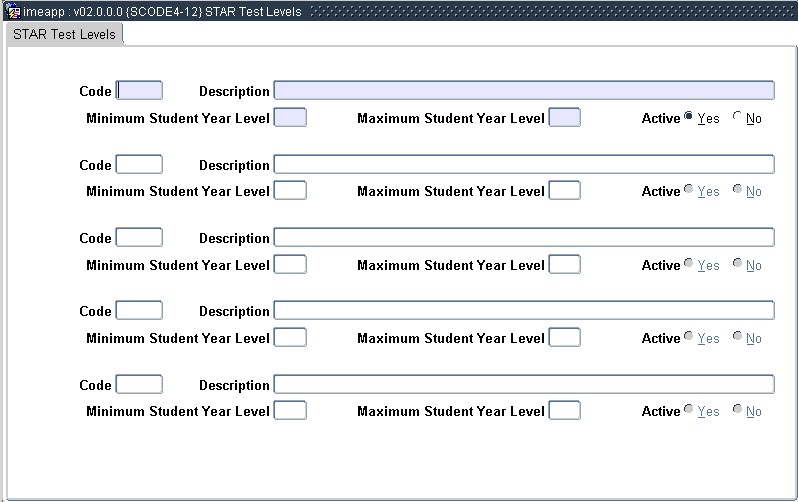Click third row Maximum Student Year Level box
Viewport: 798px width, 502px height.
pos(564,265)
